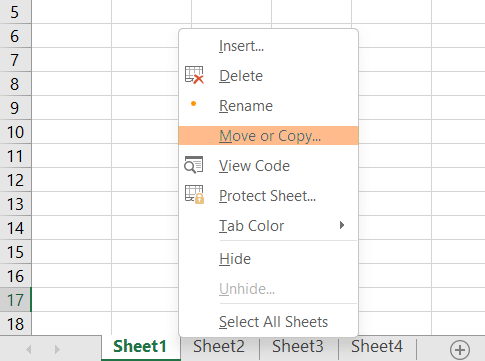Select row header 7

pyautogui.click(x=16, y=60)
